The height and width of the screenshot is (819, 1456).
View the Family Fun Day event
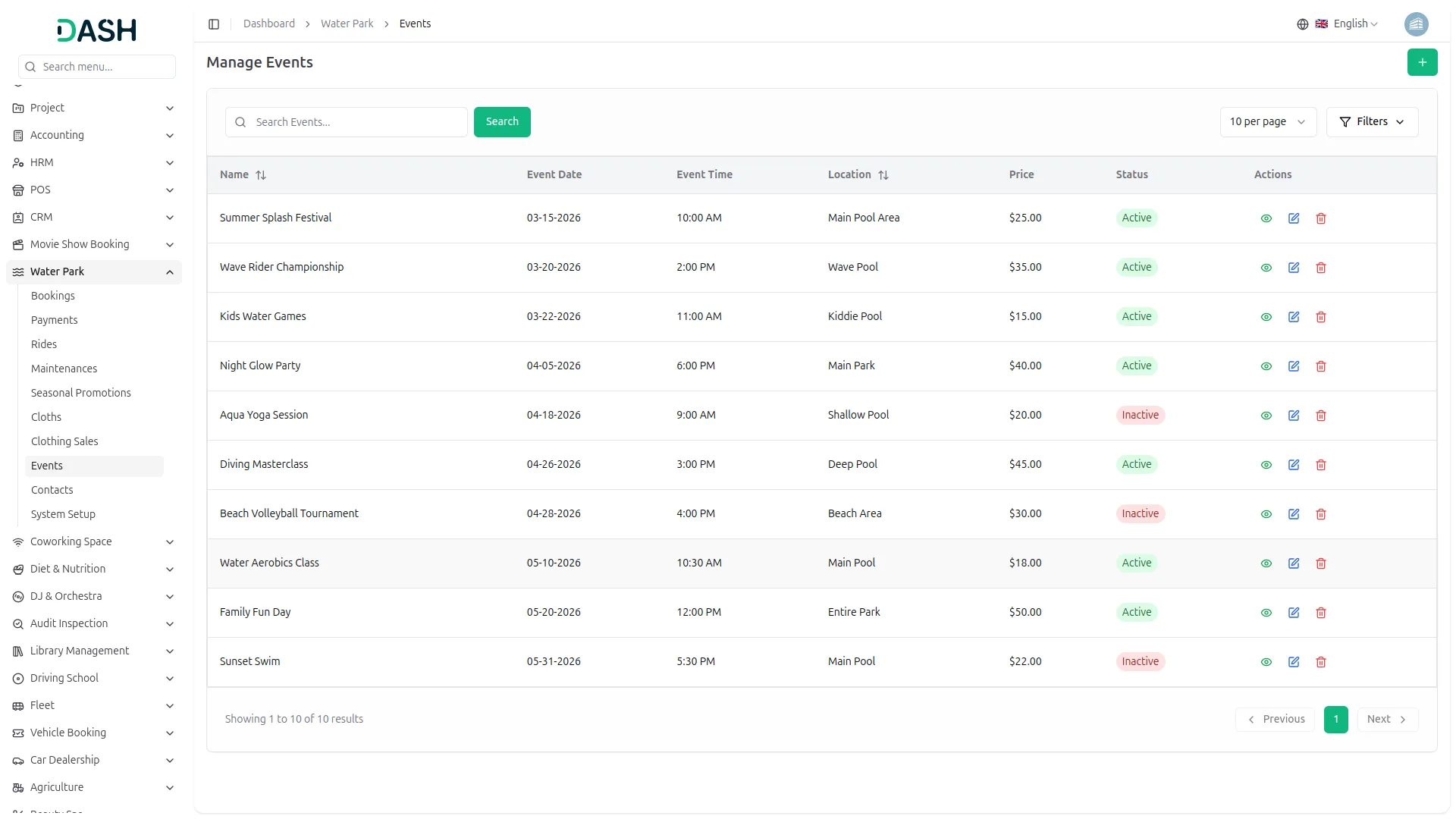(1266, 613)
